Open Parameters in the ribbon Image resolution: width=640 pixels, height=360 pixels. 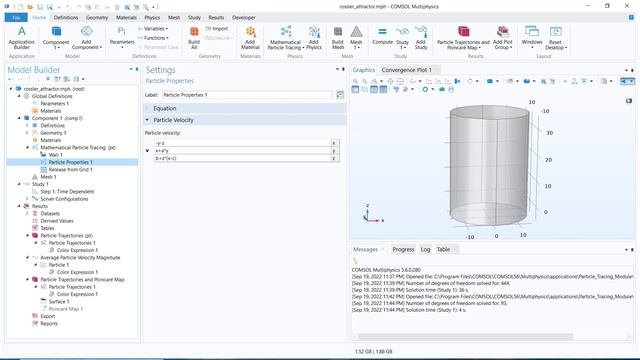click(122, 38)
